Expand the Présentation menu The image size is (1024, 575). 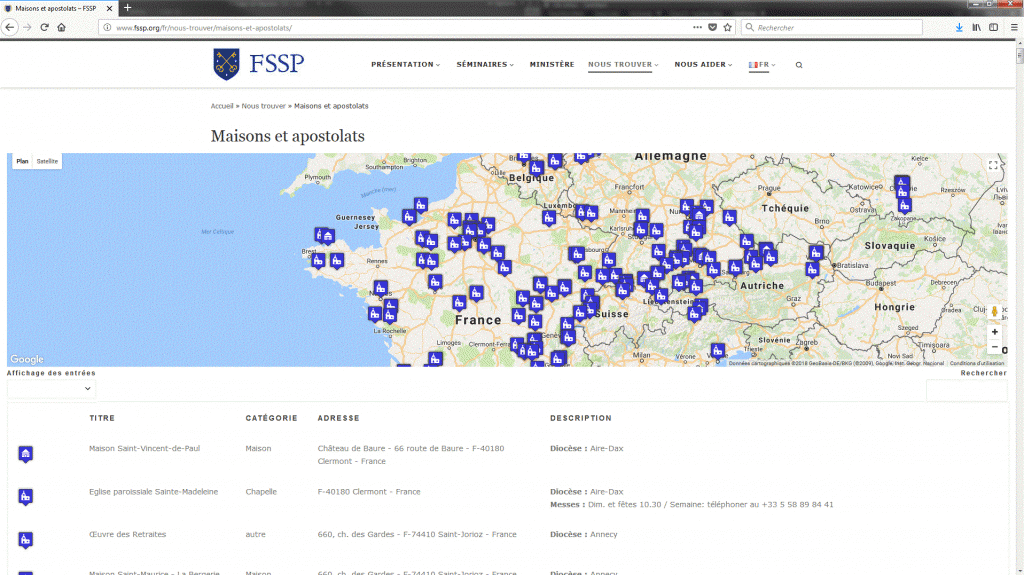[404, 65]
